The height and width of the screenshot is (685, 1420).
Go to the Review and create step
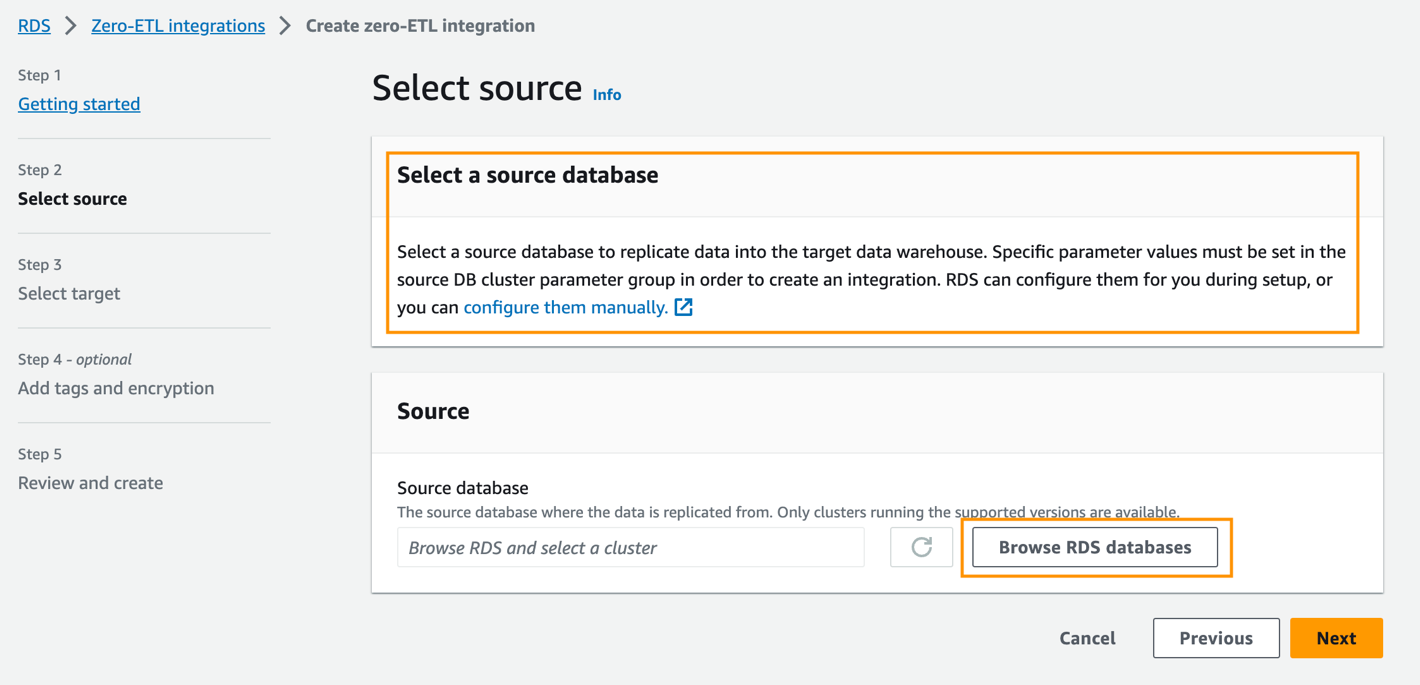tap(90, 483)
